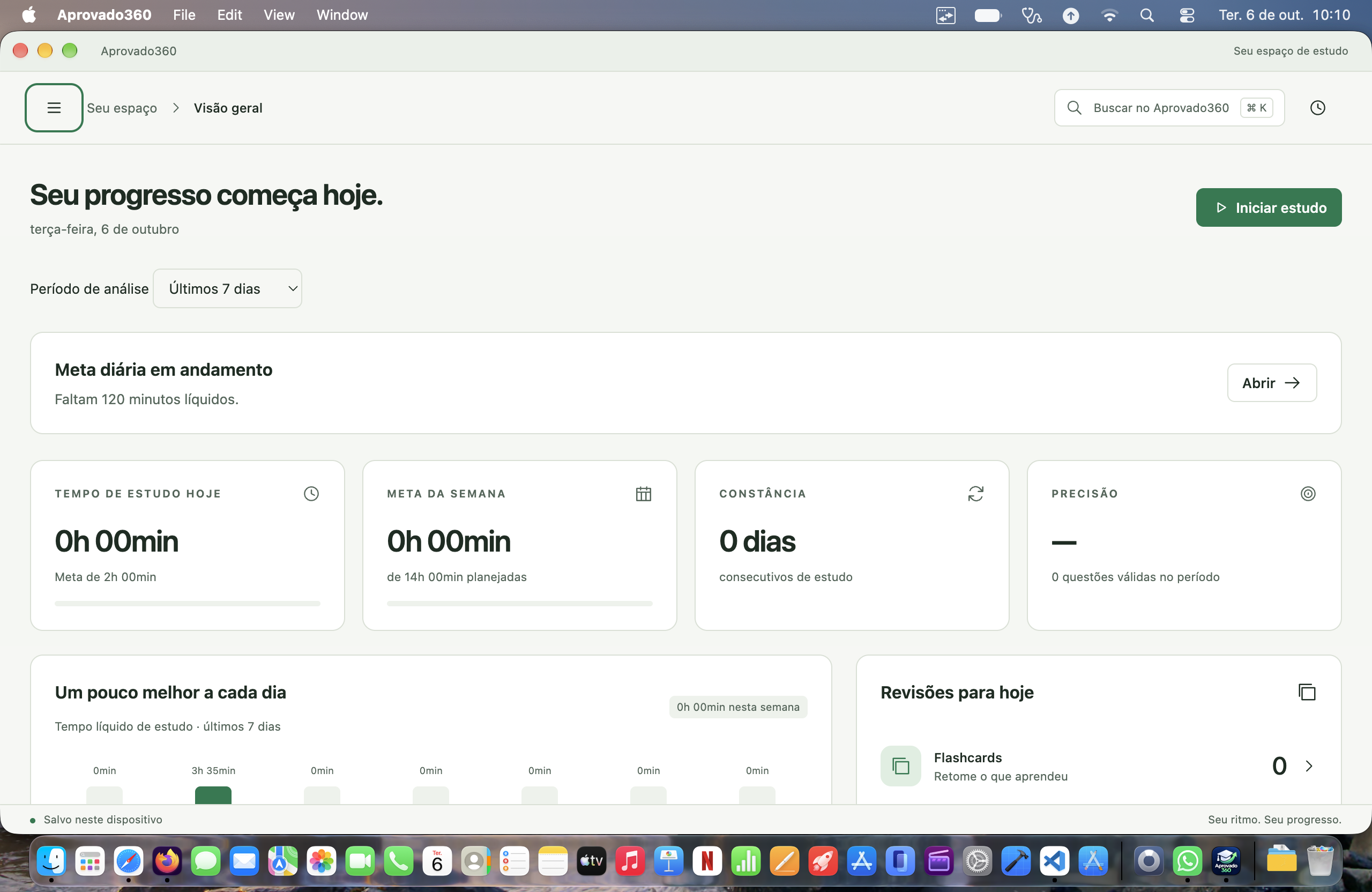
Task: Click the 3h 35min green bar in chart
Action: (x=213, y=795)
